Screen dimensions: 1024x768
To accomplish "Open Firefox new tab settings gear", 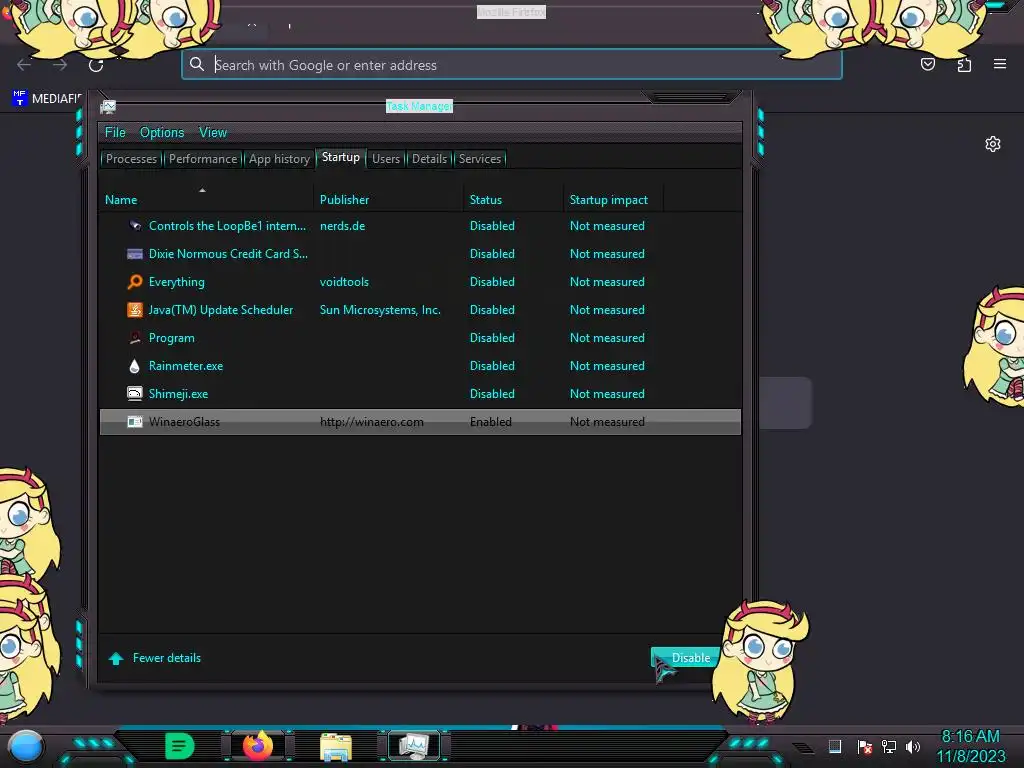I will pyautogui.click(x=993, y=144).
